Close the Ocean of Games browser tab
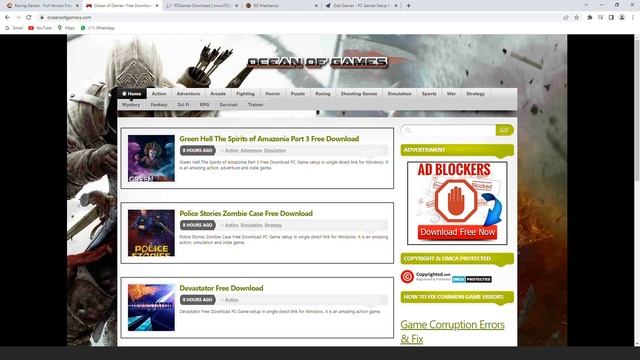640x360 pixels. (157, 6)
